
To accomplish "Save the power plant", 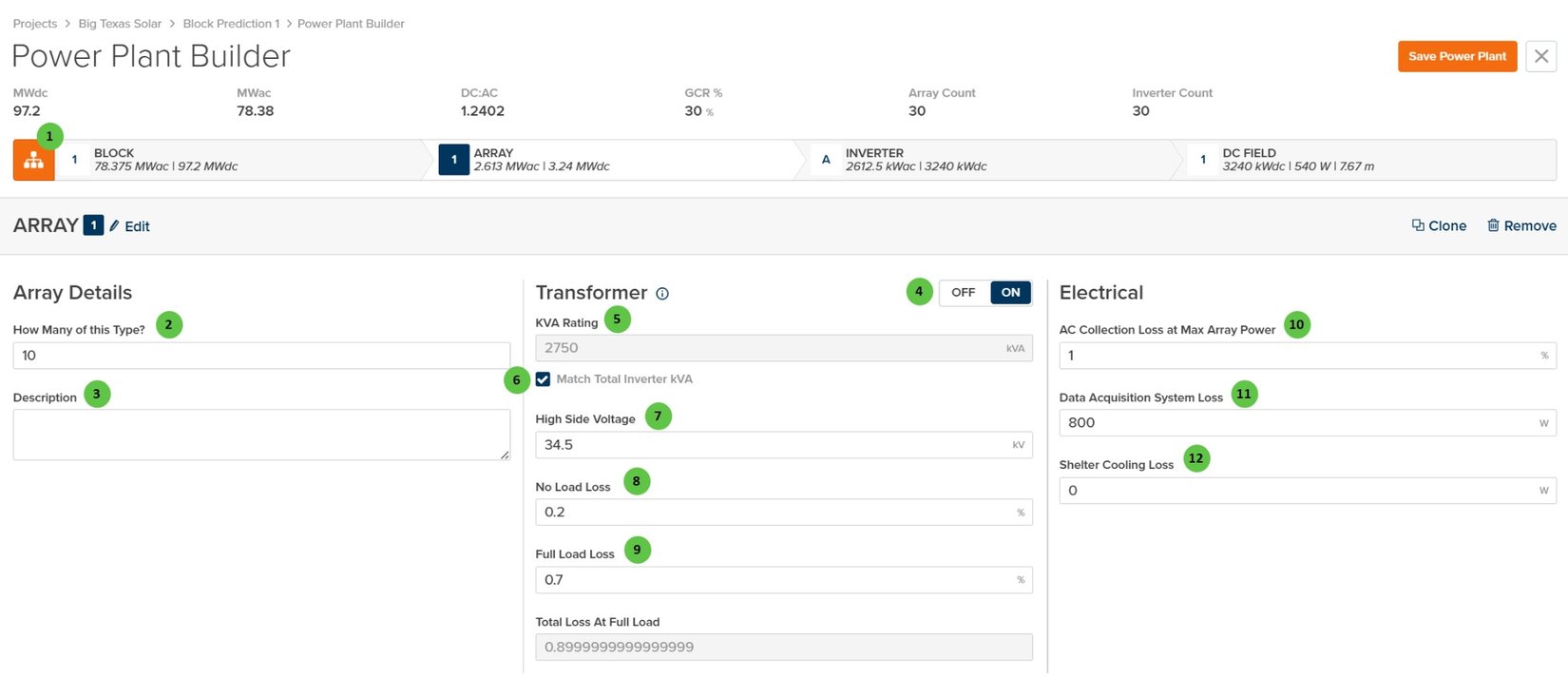I will click(x=1457, y=56).
